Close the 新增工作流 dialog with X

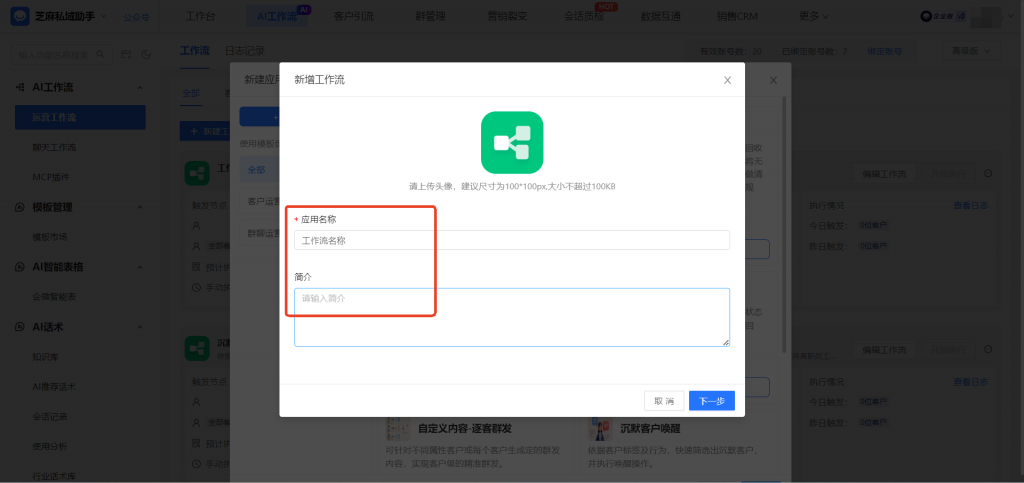[x=728, y=80]
